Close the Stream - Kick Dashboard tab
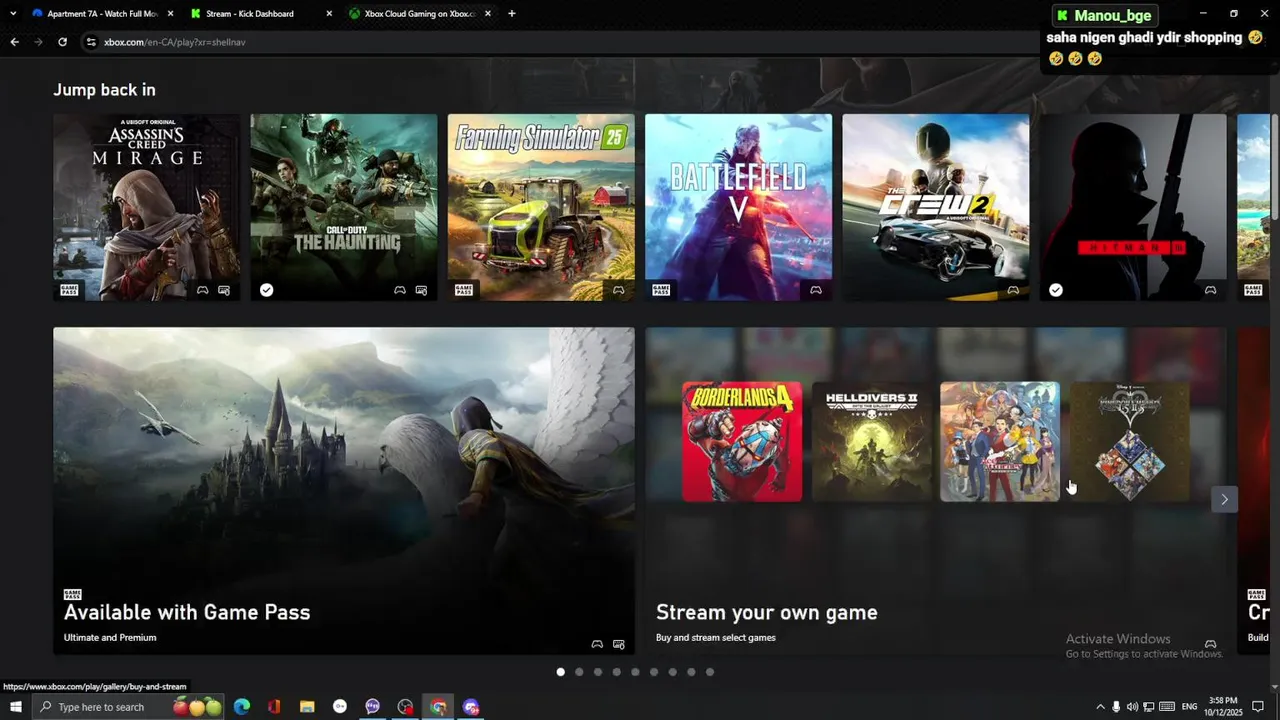 click(x=330, y=14)
